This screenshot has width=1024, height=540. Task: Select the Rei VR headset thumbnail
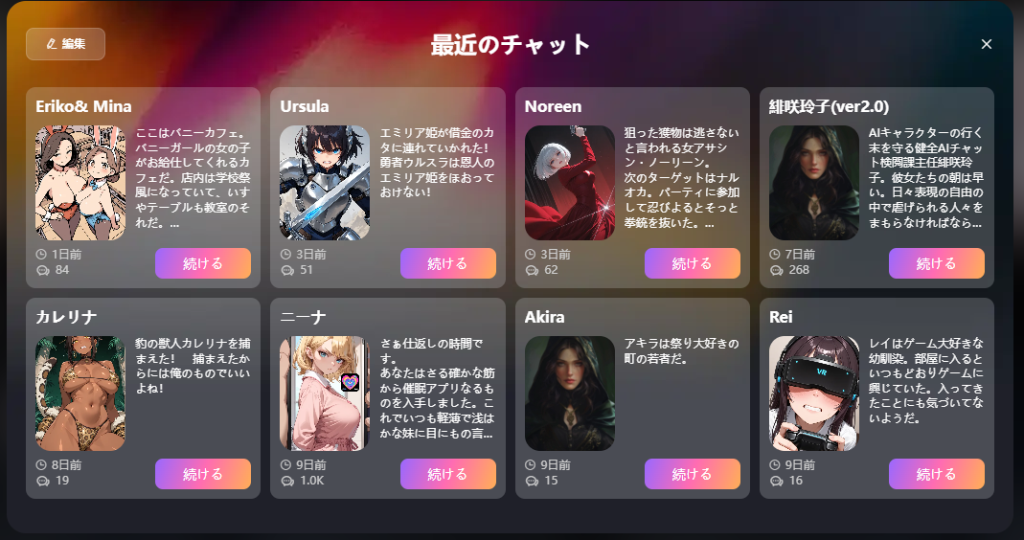point(814,394)
